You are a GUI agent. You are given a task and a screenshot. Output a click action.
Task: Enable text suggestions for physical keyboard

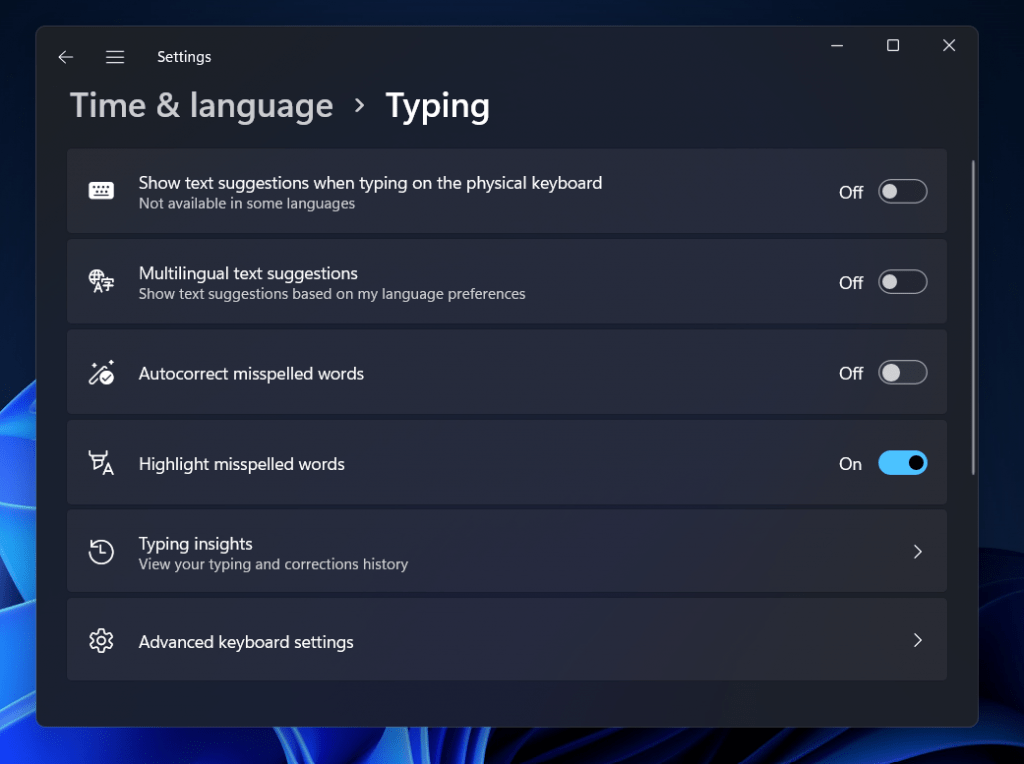coord(901,191)
